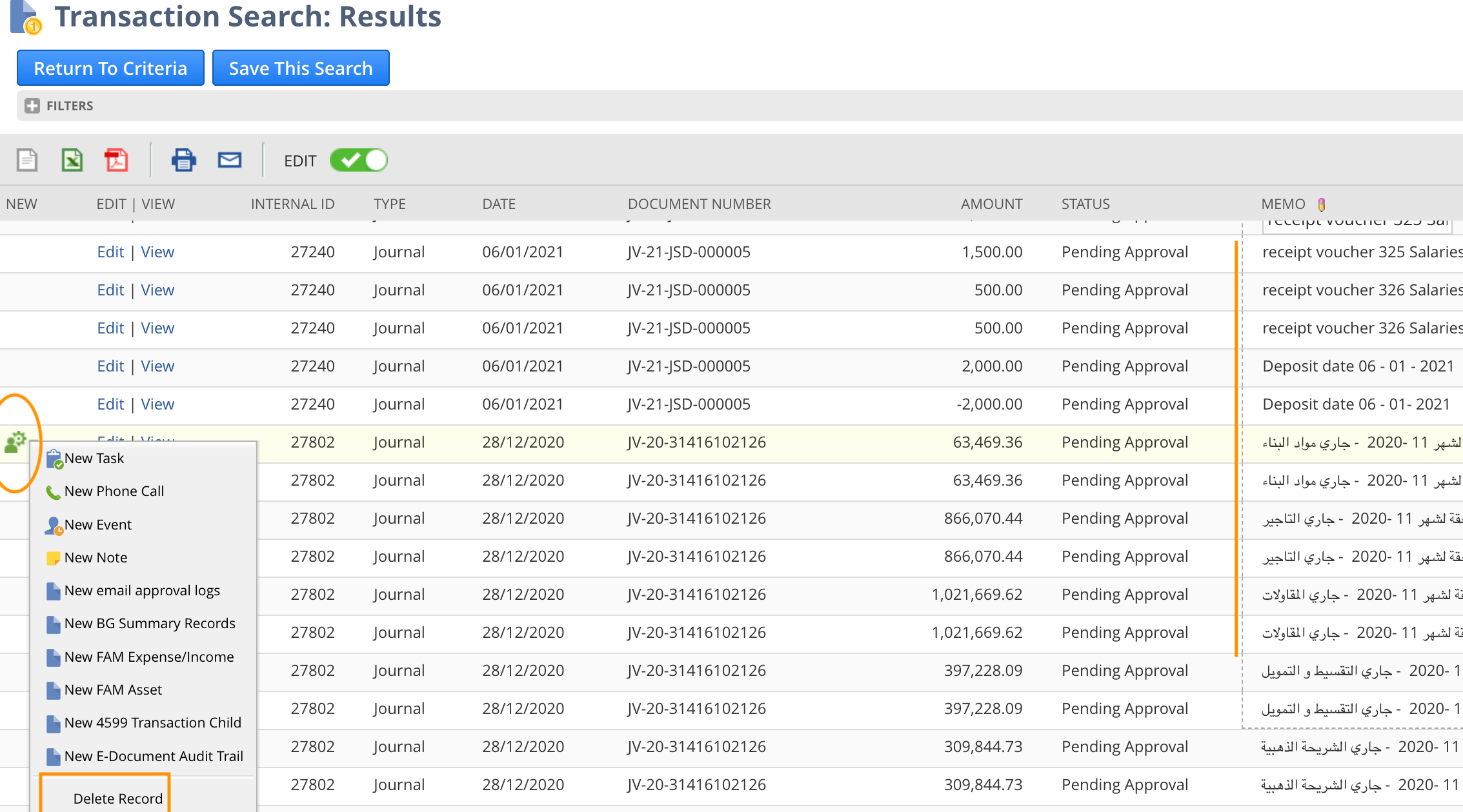Open Edit link for 1,500.00 journal row

(110, 252)
